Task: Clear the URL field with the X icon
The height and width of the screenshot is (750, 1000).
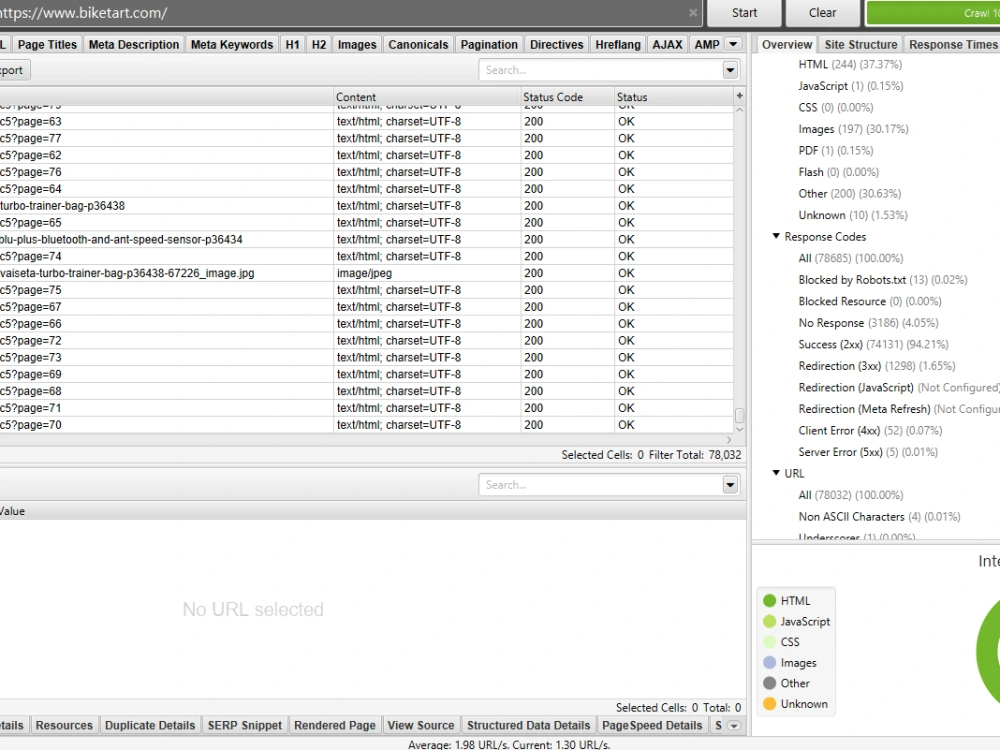Action: (x=693, y=13)
